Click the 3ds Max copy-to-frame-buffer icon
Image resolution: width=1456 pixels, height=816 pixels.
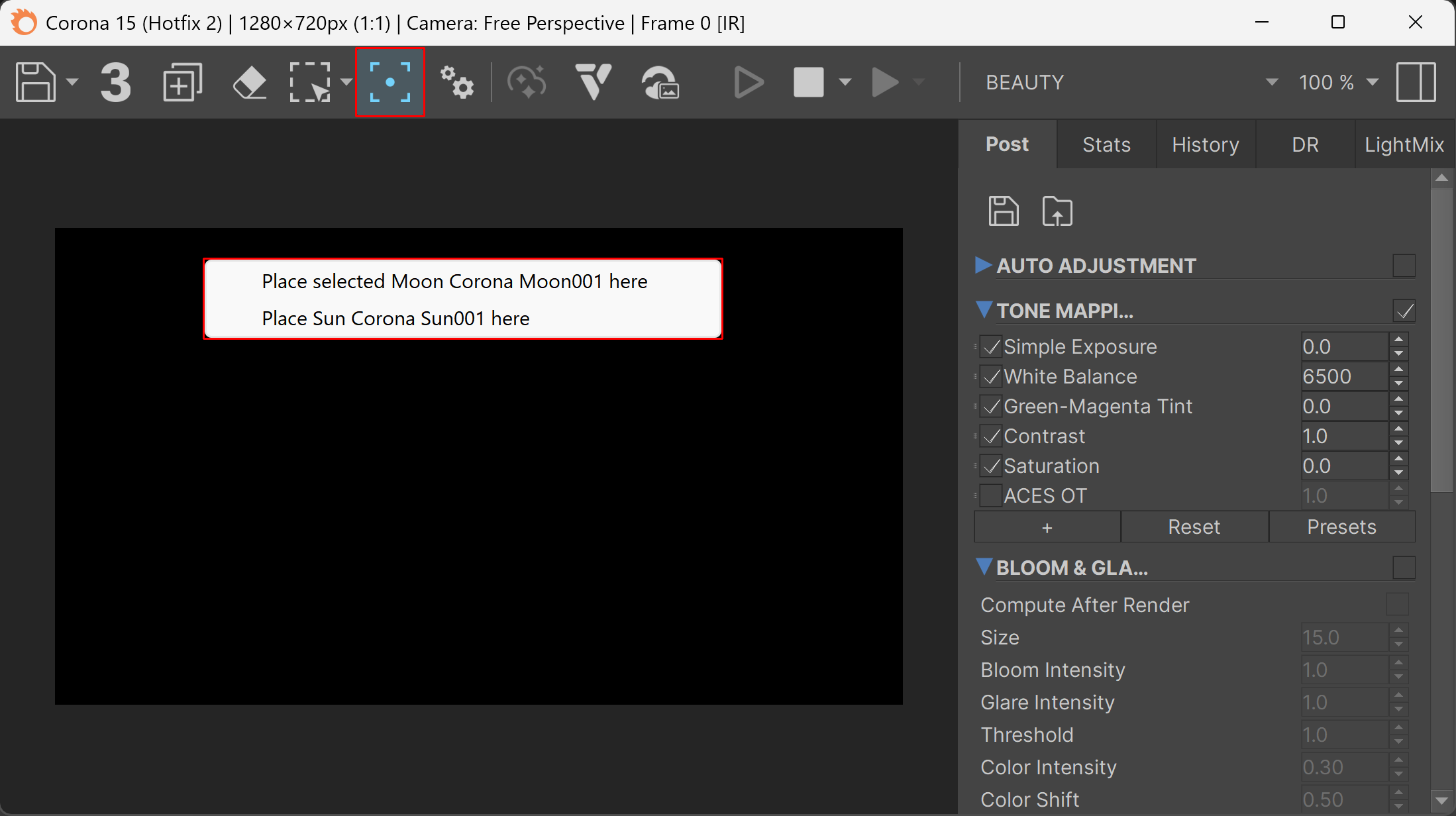(x=116, y=82)
